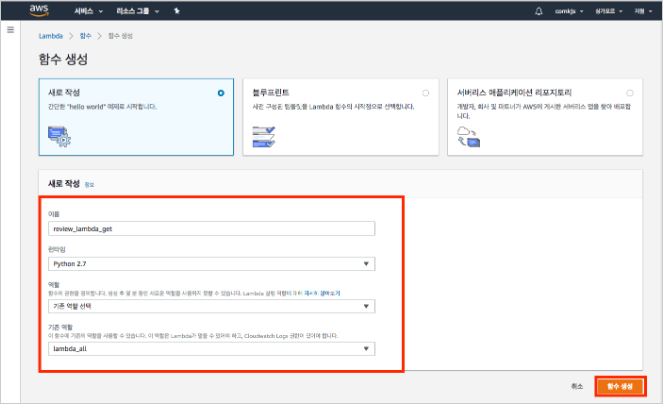This screenshot has height=409, width=669.
Task: Click the pin shortcut icon in the header
Action: pyautogui.click(x=177, y=10)
